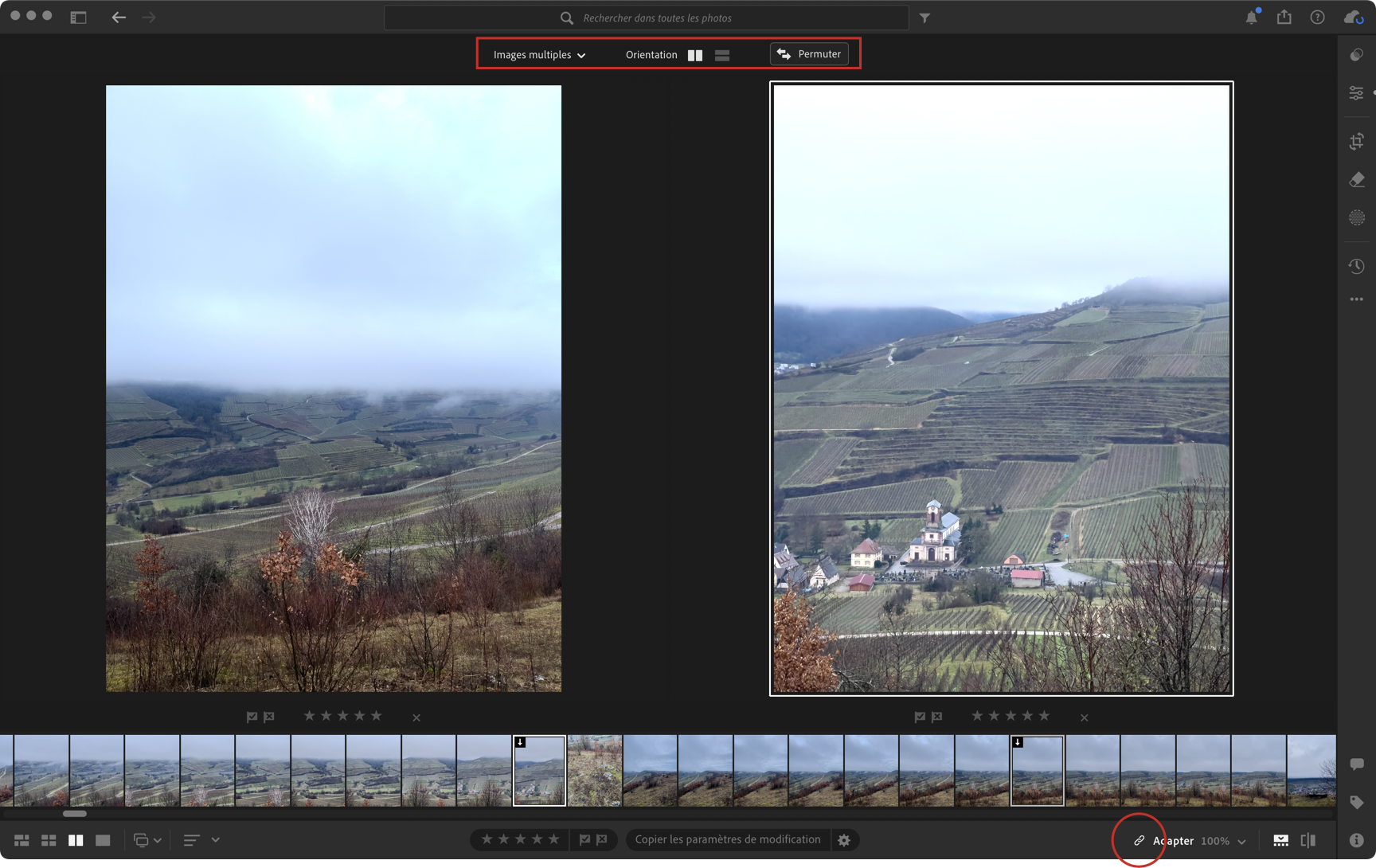
Task: Click the share export icon
Action: click(x=1284, y=17)
